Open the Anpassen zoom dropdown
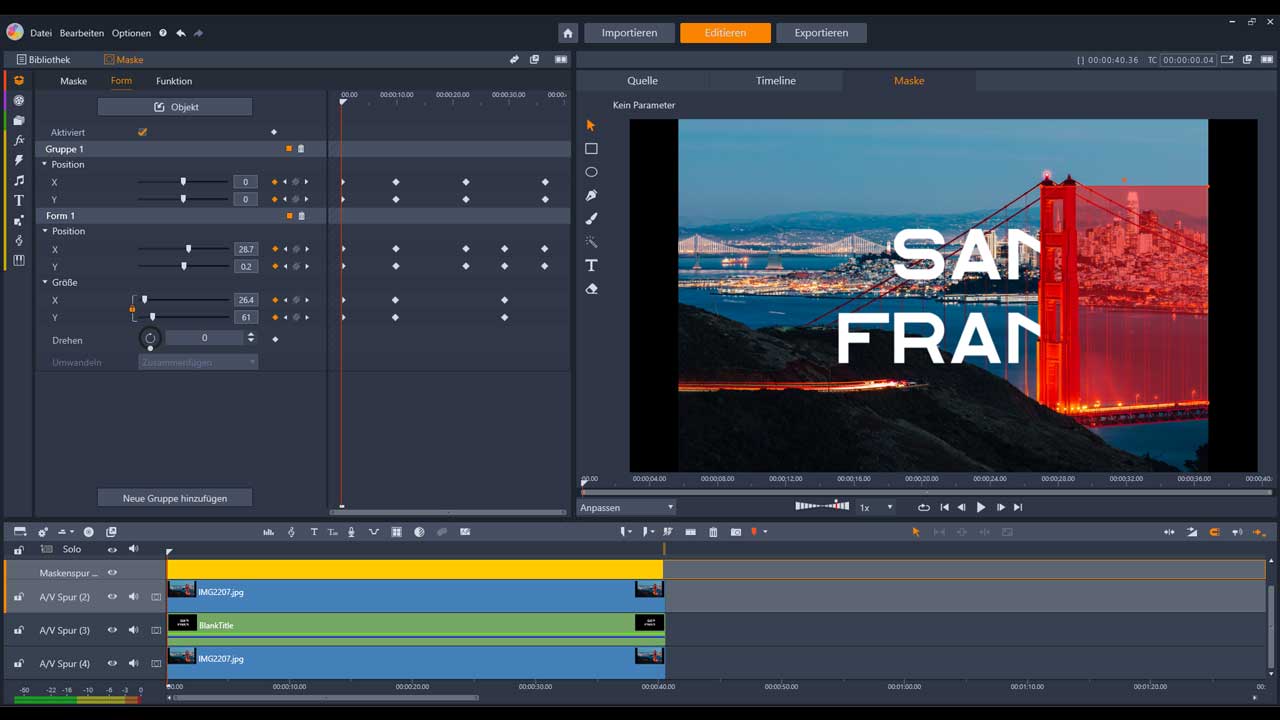 click(x=627, y=508)
